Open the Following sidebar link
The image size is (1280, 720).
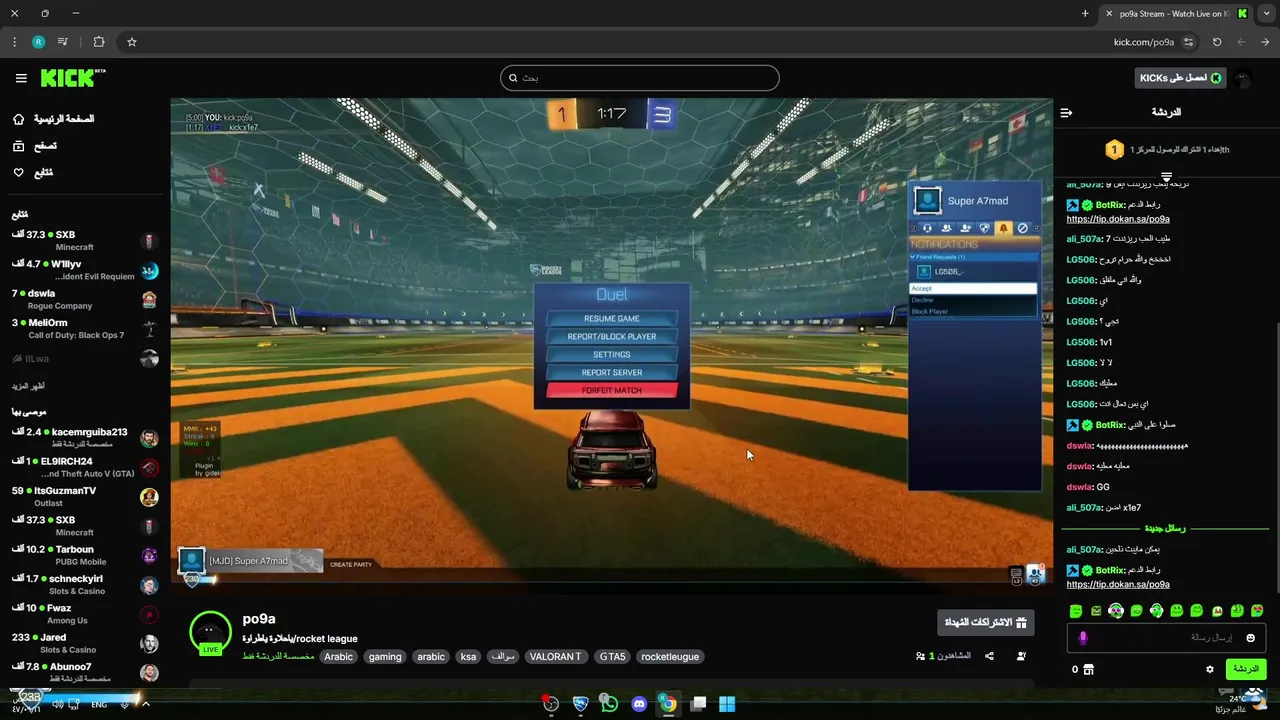click(x=33, y=173)
